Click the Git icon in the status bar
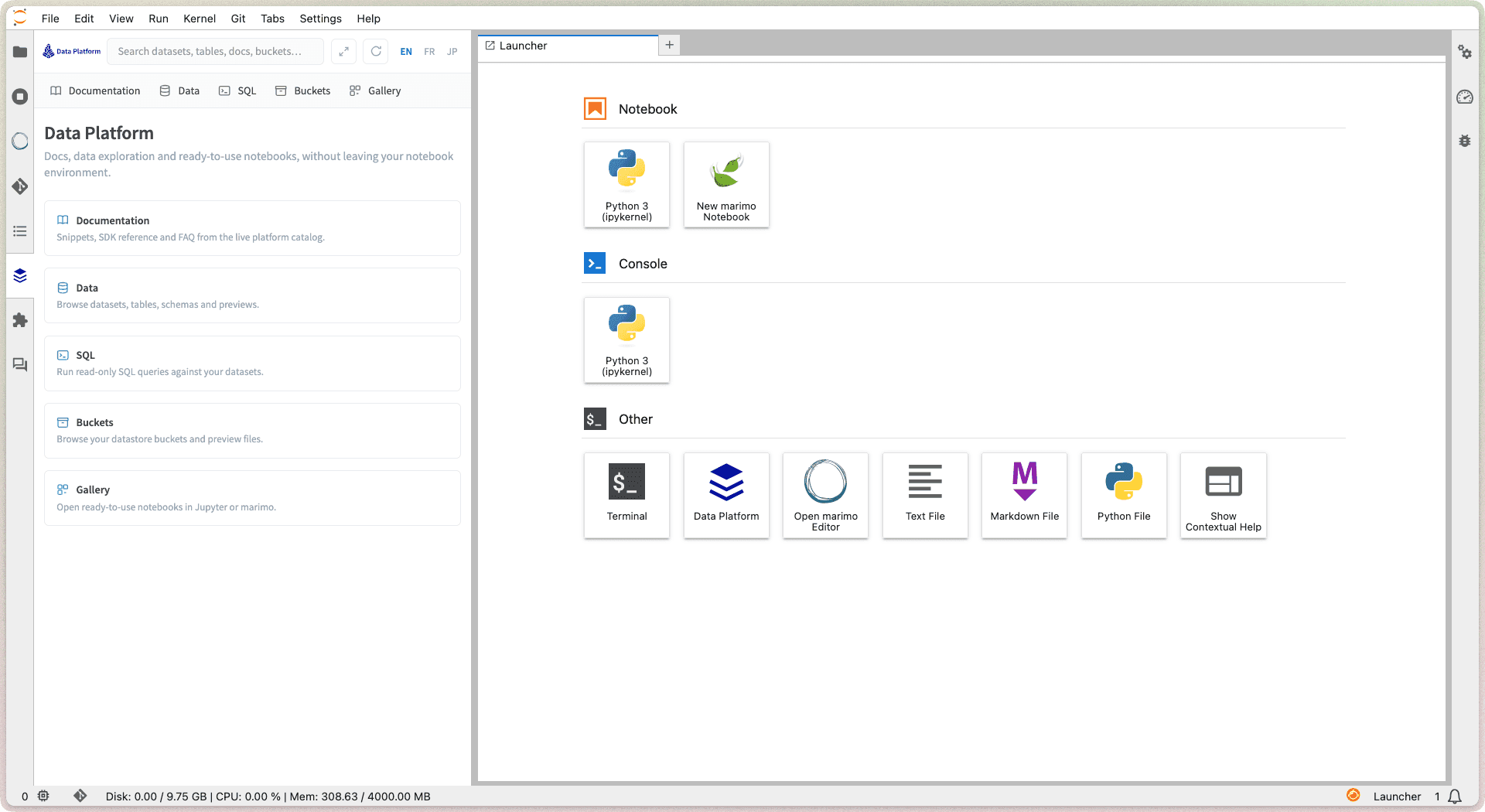Image resolution: width=1485 pixels, height=812 pixels. (80, 796)
